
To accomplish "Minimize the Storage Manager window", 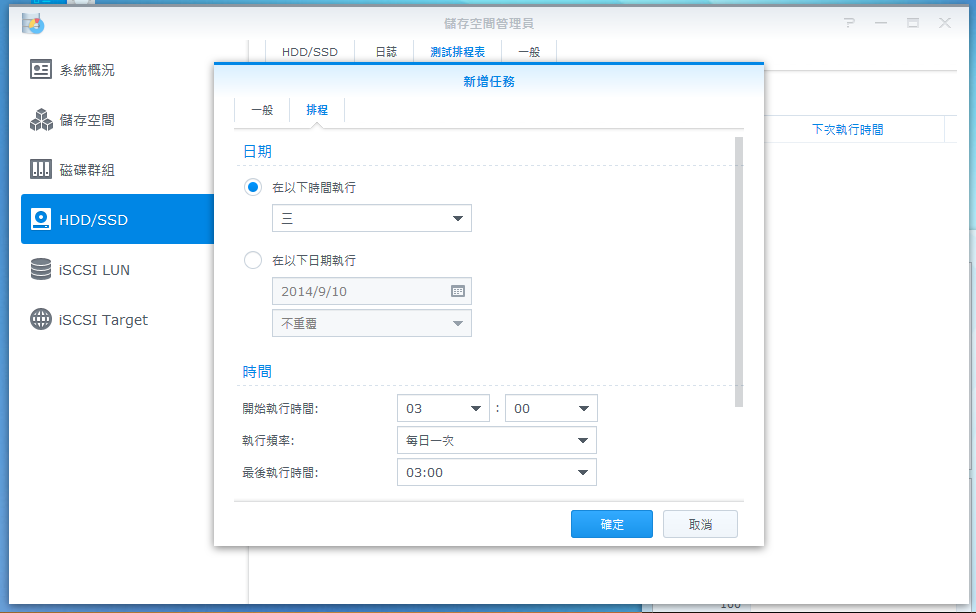I will click(x=881, y=23).
